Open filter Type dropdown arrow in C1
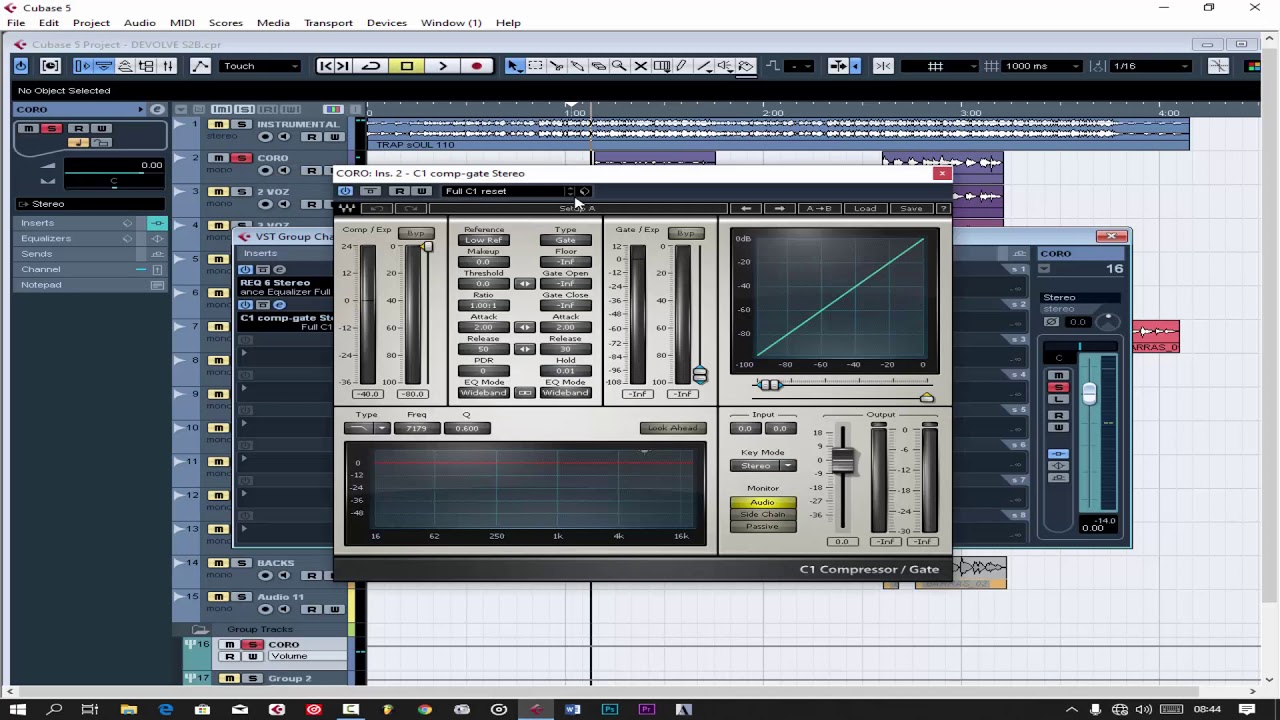 (x=381, y=428)
